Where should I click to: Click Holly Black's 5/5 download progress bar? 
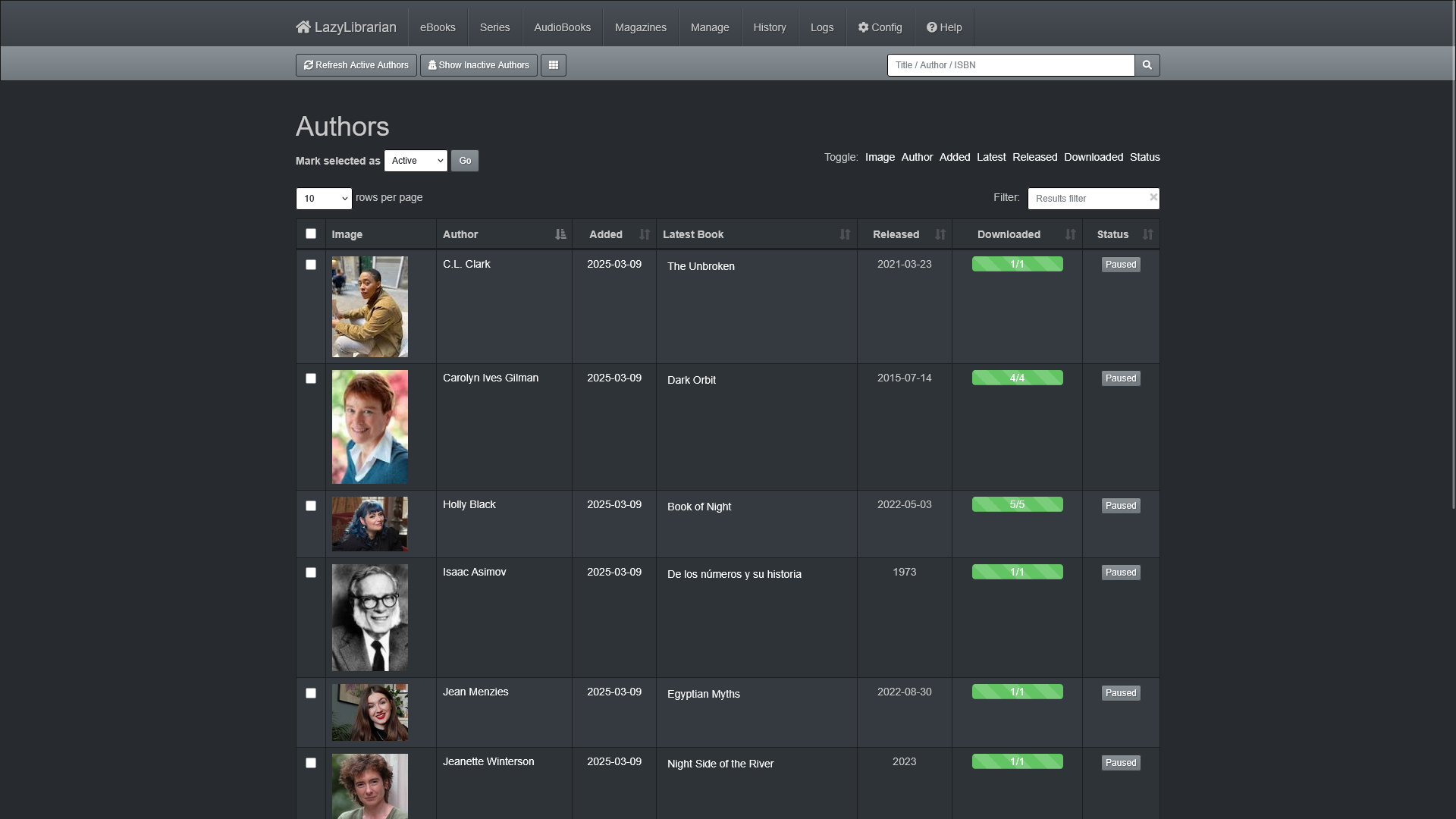pyautogui.click(x=1018, y=504)
